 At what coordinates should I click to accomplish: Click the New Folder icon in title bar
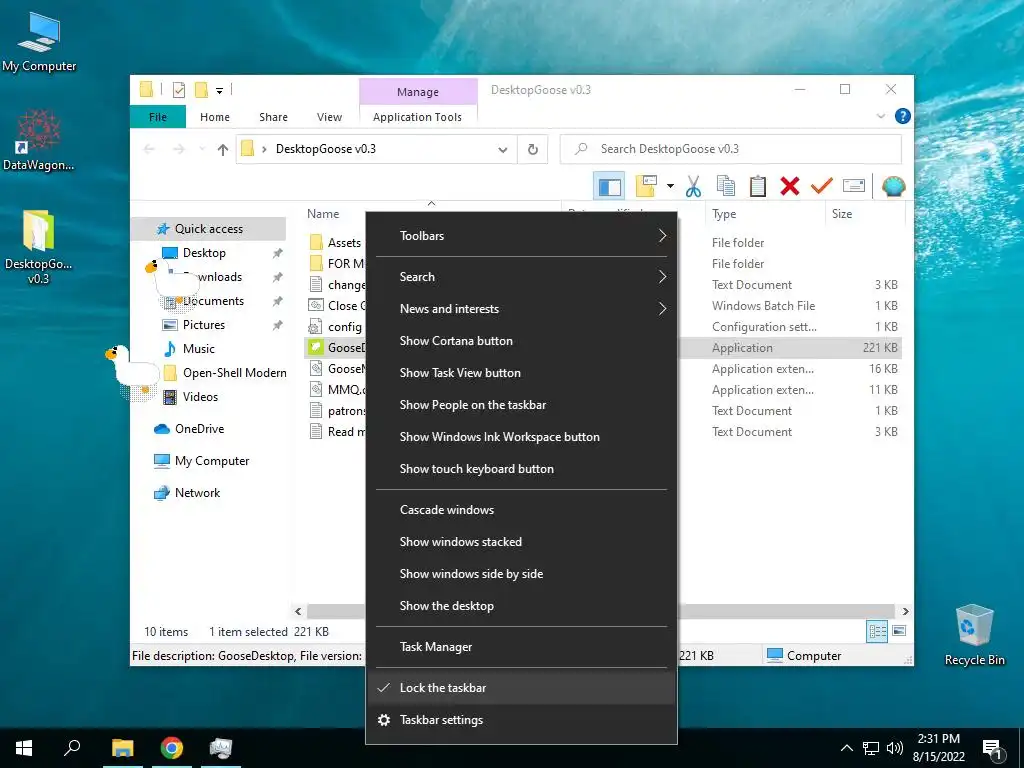(202, 90)
